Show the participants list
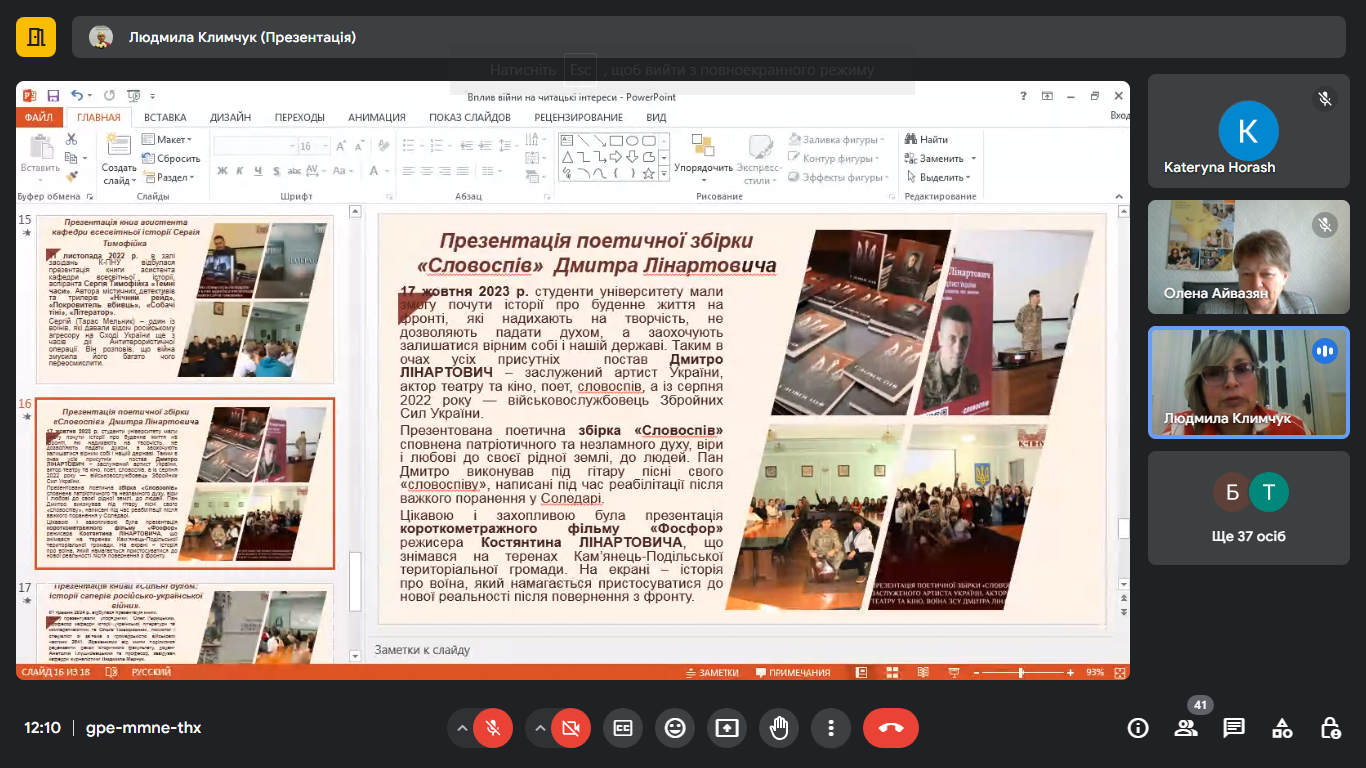Viewport: 1366px width, 768px height. point(1186,728)
